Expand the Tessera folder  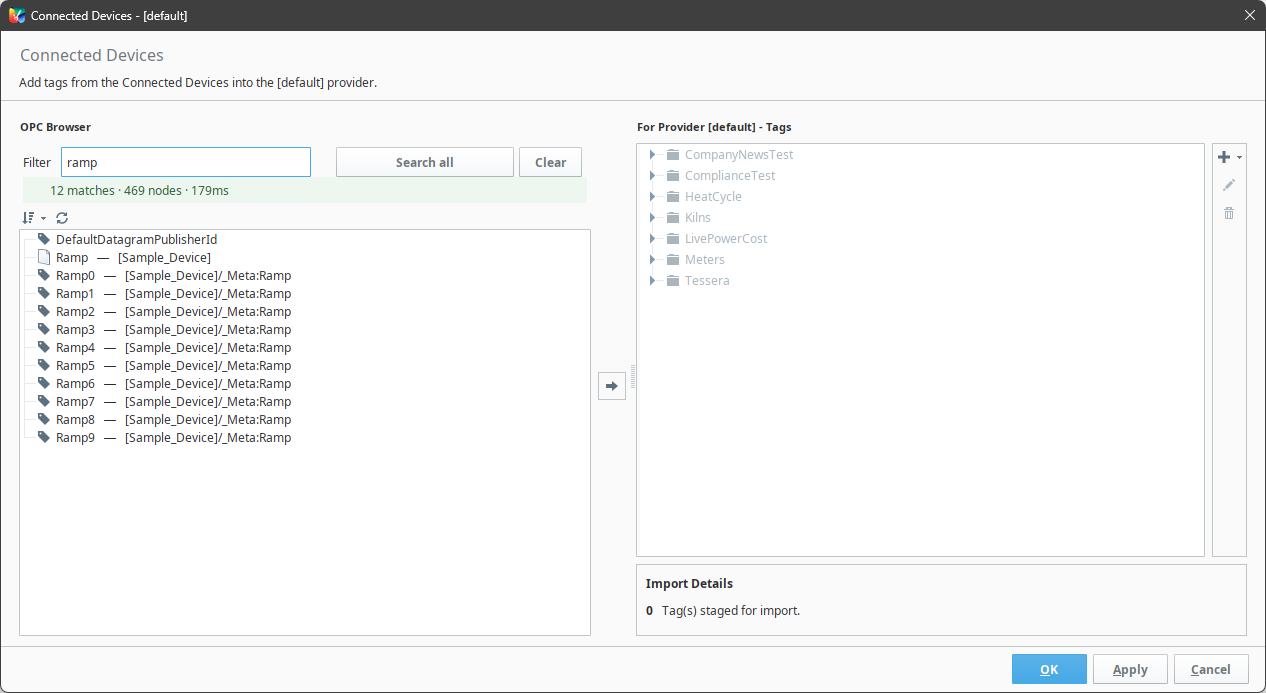tap(652, 281)
